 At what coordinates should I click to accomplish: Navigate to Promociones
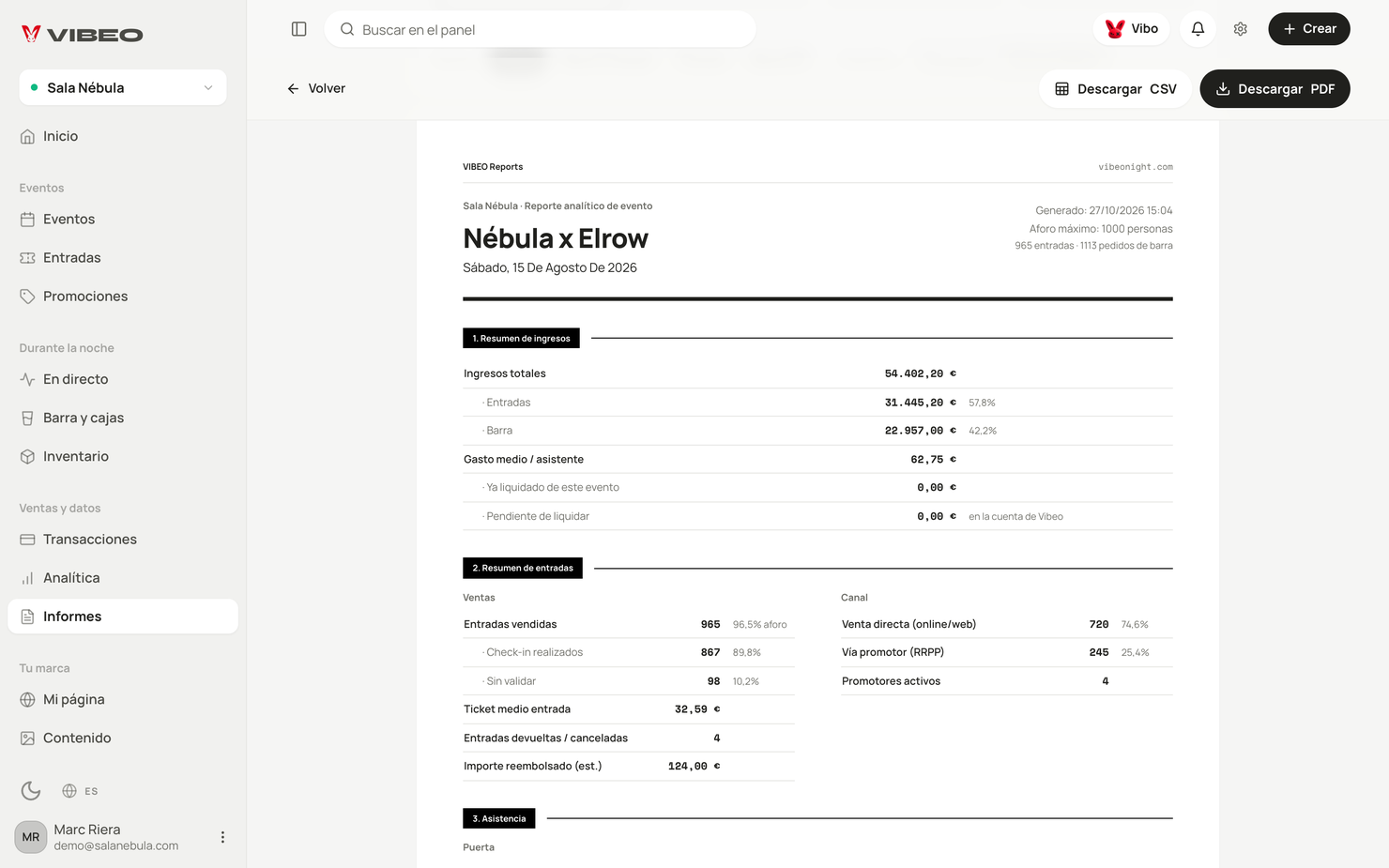[123, 296]
